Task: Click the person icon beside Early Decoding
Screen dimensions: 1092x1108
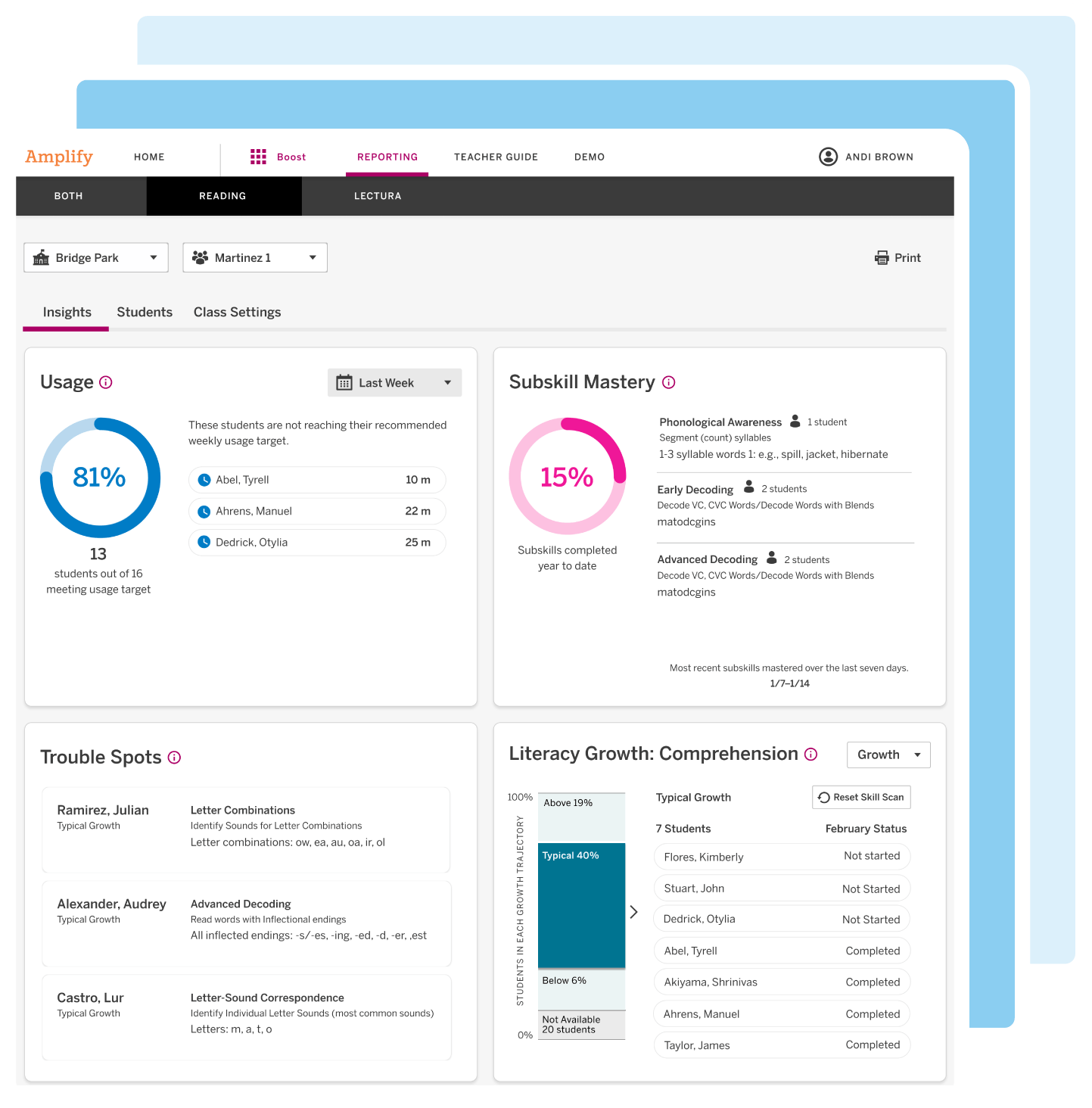Action: (749, 487)
